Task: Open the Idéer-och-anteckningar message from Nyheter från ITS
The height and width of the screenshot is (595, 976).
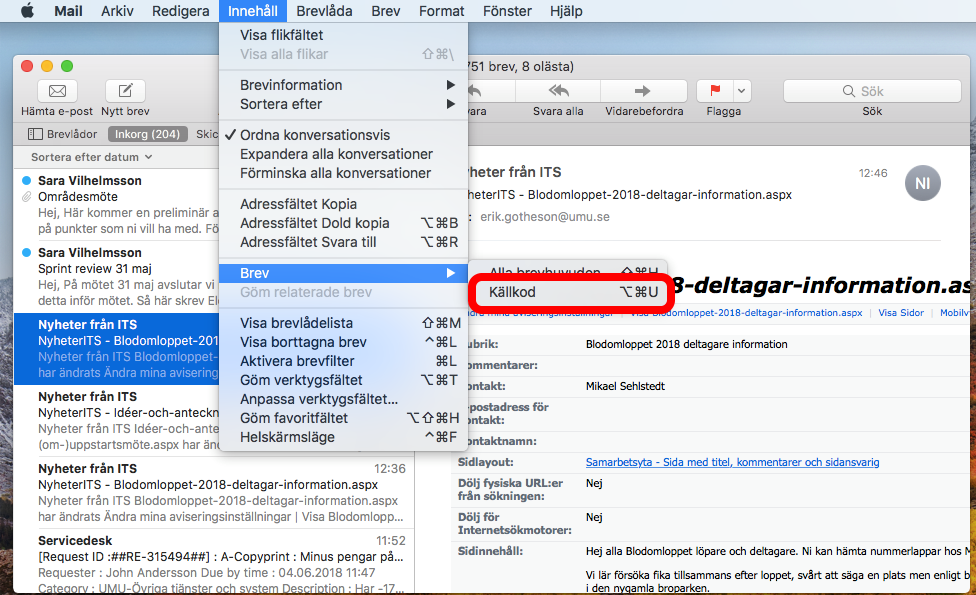Action: pos(117,421)
